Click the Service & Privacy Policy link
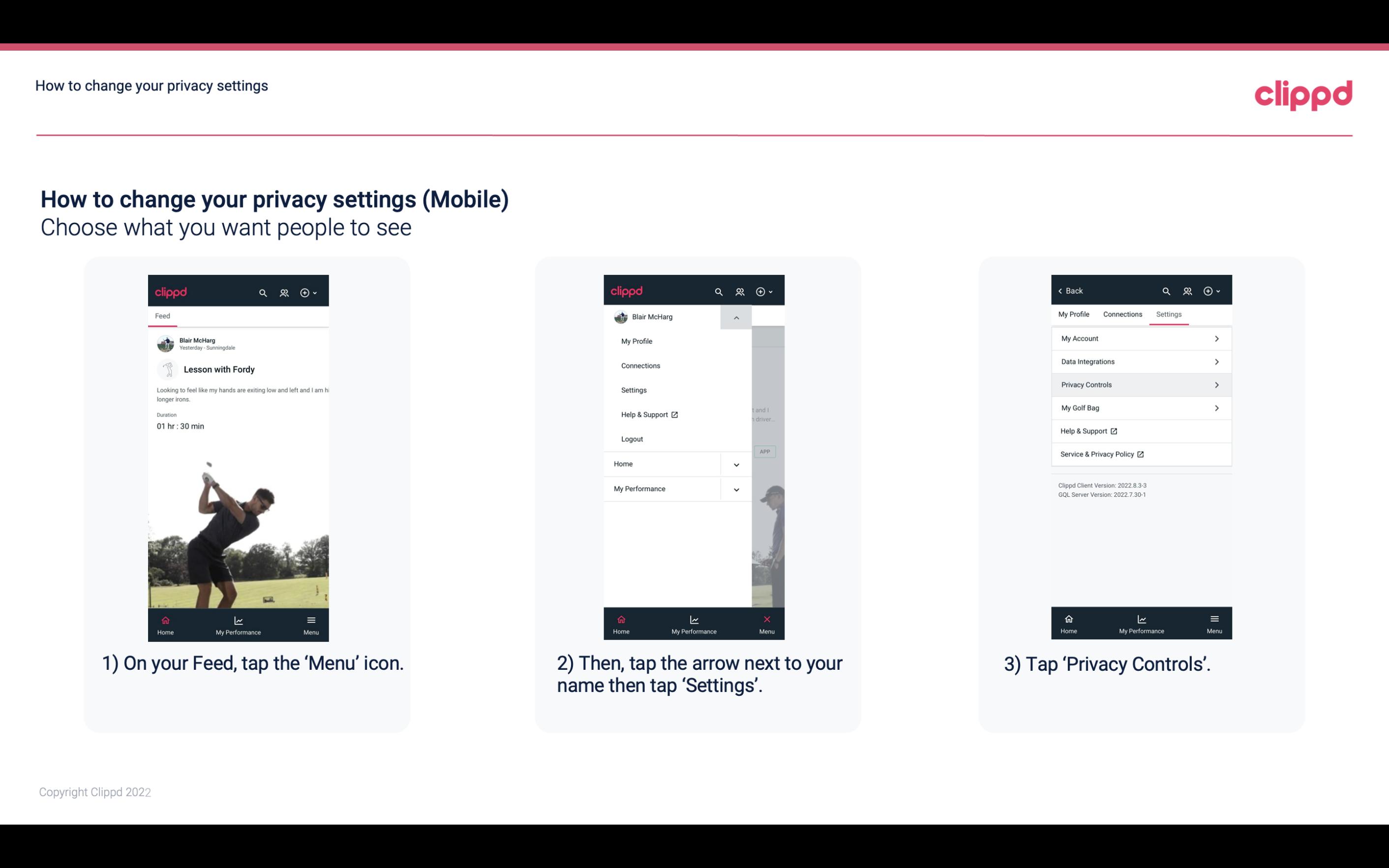 tap(1100, 454)
